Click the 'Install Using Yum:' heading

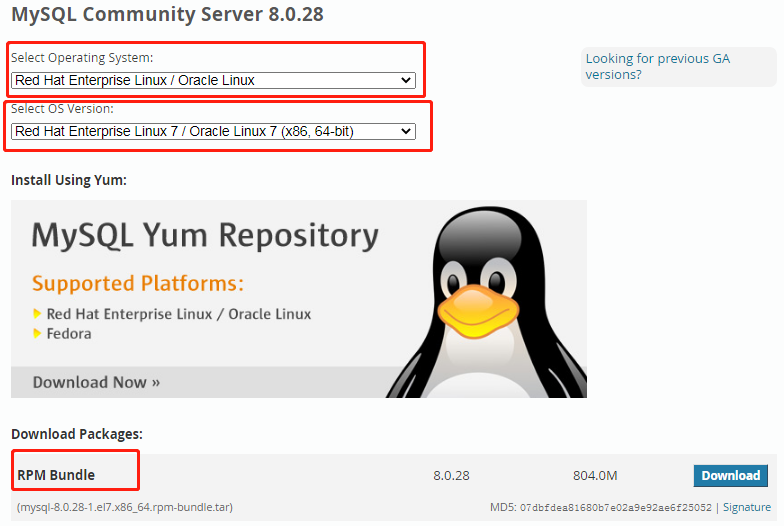click(x=69, y=180)
